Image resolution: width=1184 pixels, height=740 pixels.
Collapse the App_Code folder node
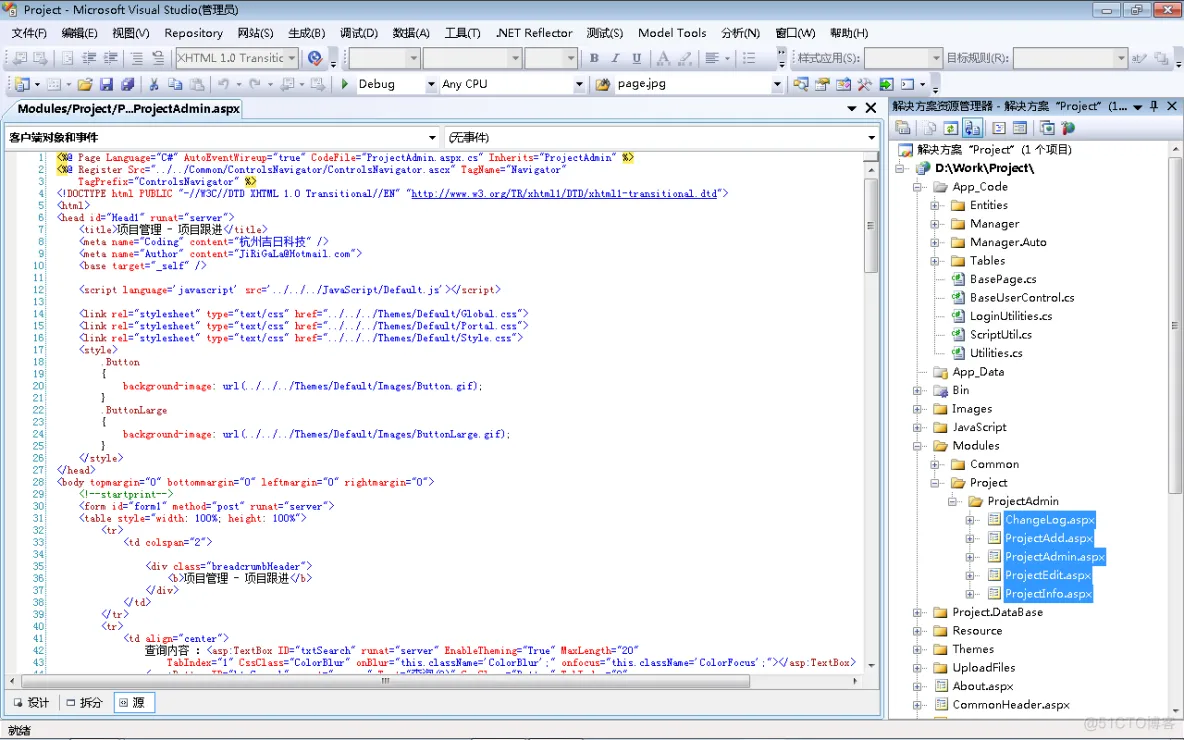(x=917, y=187)
